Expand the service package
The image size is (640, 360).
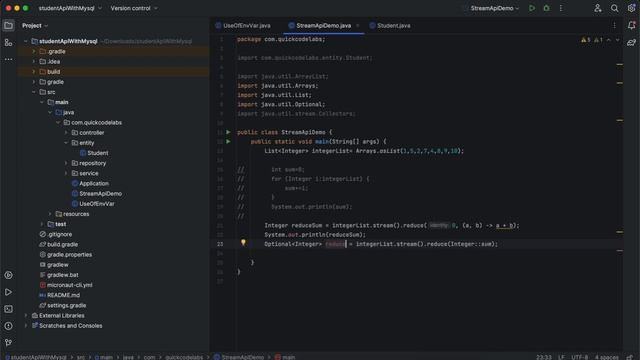[66, 173]
